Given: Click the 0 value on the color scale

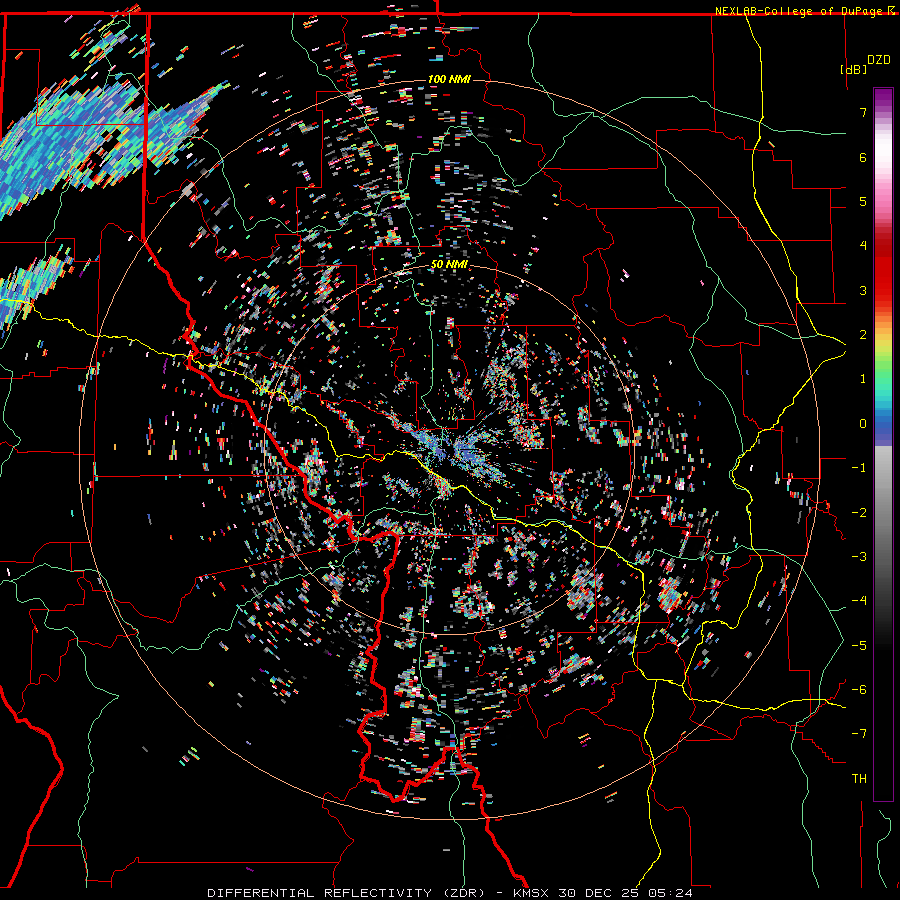Looking at the screenshot, I should point(863,424).
